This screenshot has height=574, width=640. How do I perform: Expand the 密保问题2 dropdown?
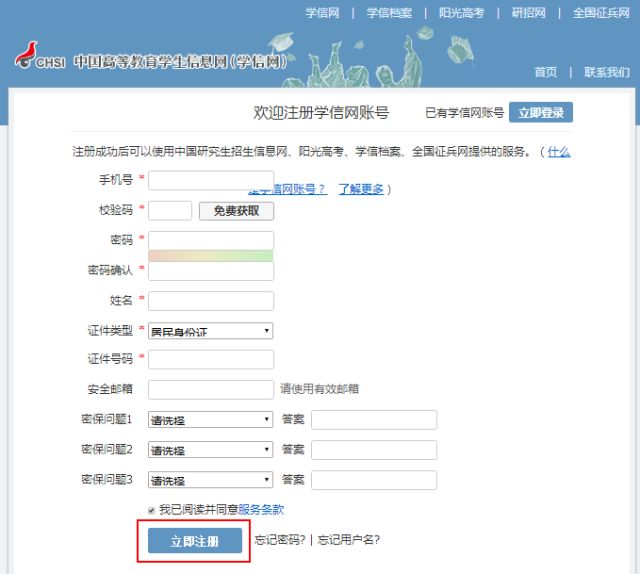(211, 450)
